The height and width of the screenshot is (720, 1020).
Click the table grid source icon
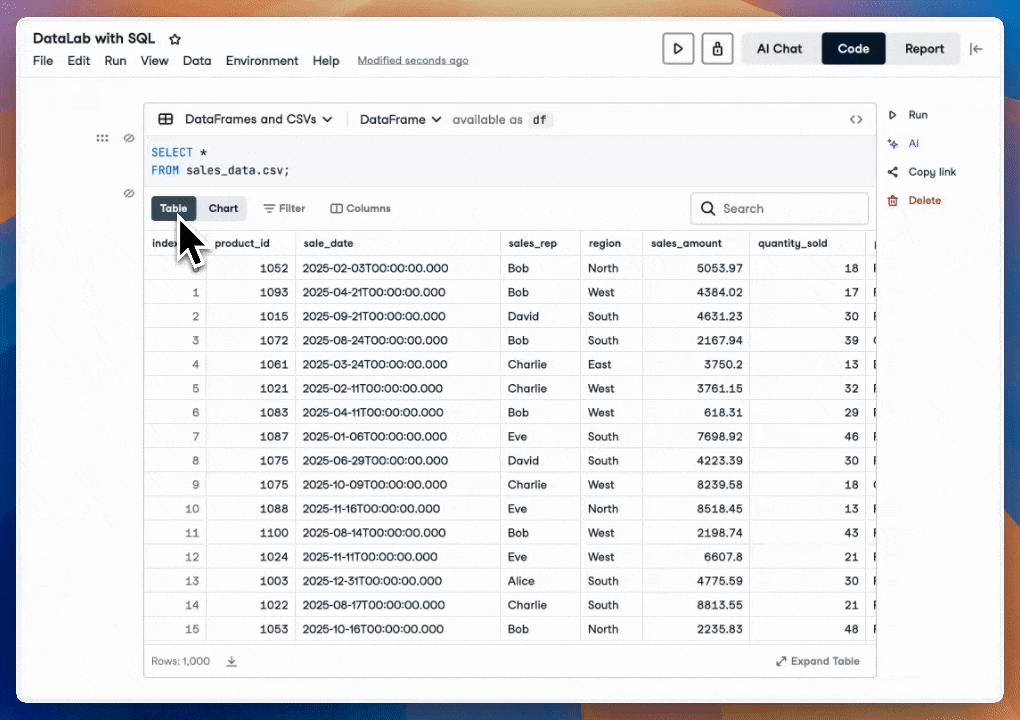[x=166, y=119]
